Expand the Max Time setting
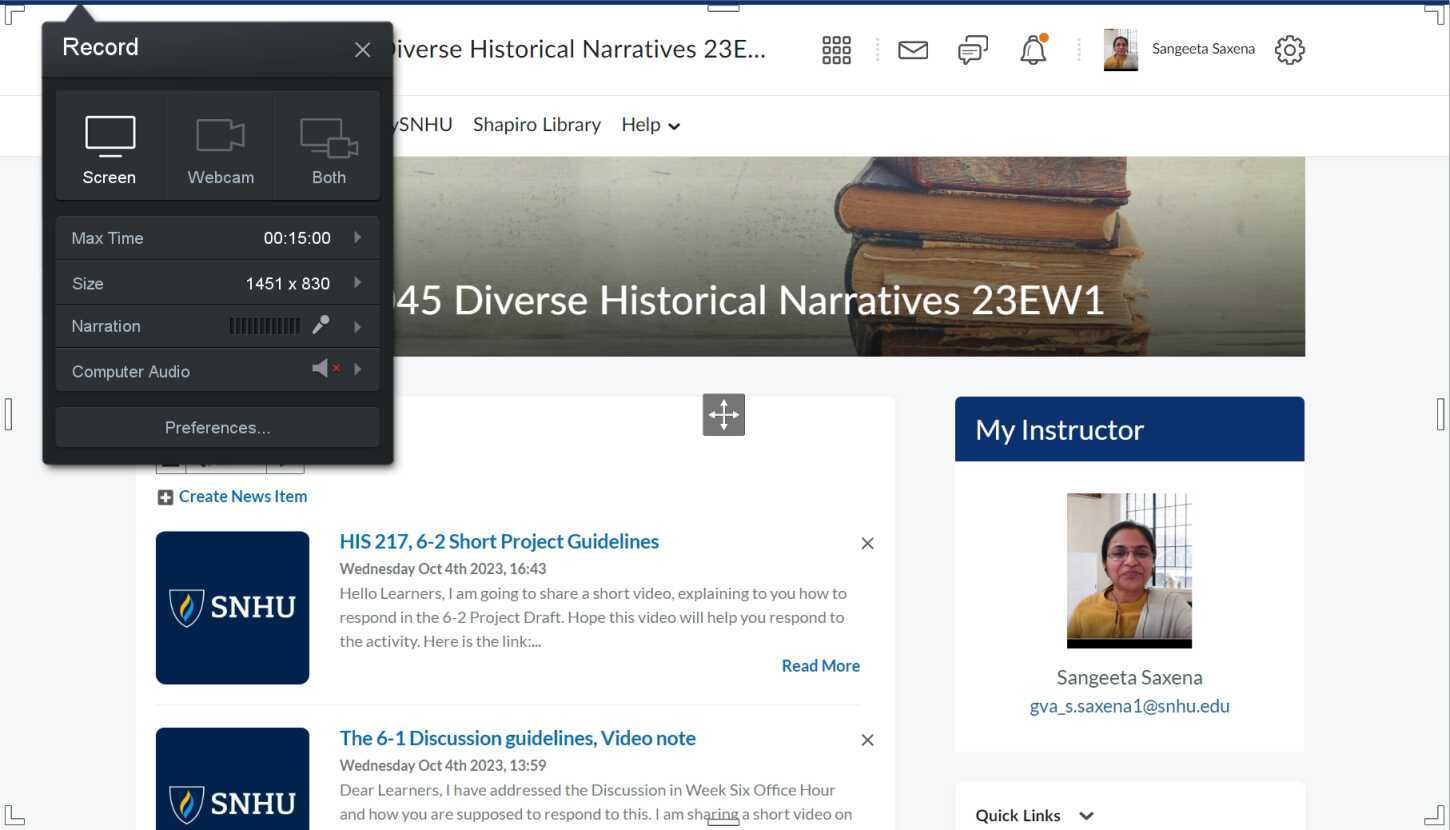The width and height of the screenshot is (1450, 830). (x=357, y=238)
